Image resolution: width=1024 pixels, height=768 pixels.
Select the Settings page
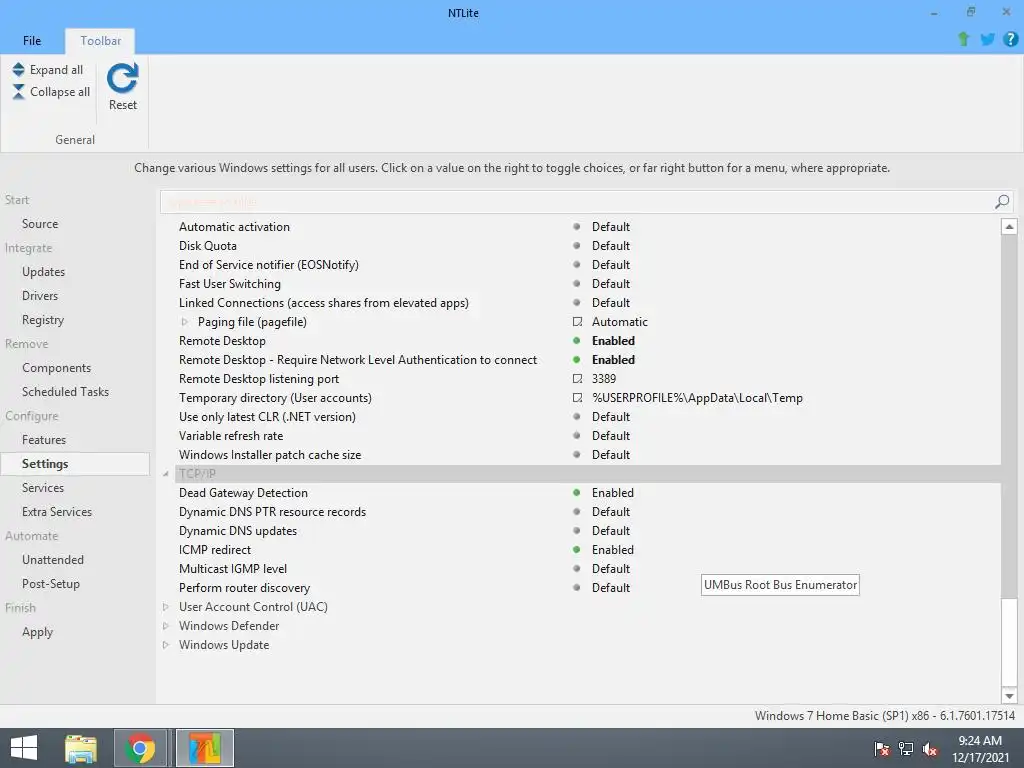point(76,464)
